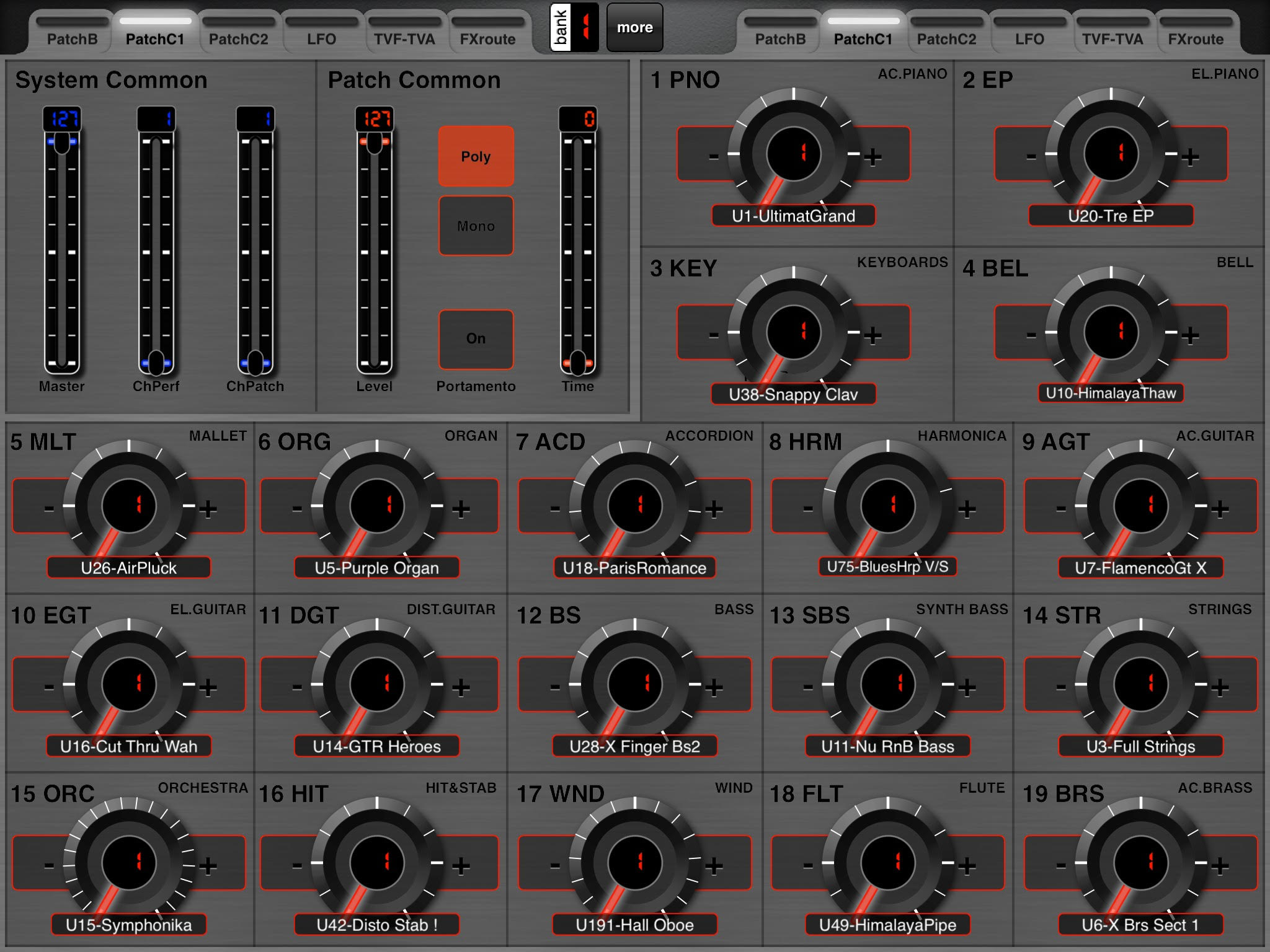Open the U1-UltimatGrand patch name list
Screen dimensions: 1270x952
pyautogui.click(x=793, y=216)
